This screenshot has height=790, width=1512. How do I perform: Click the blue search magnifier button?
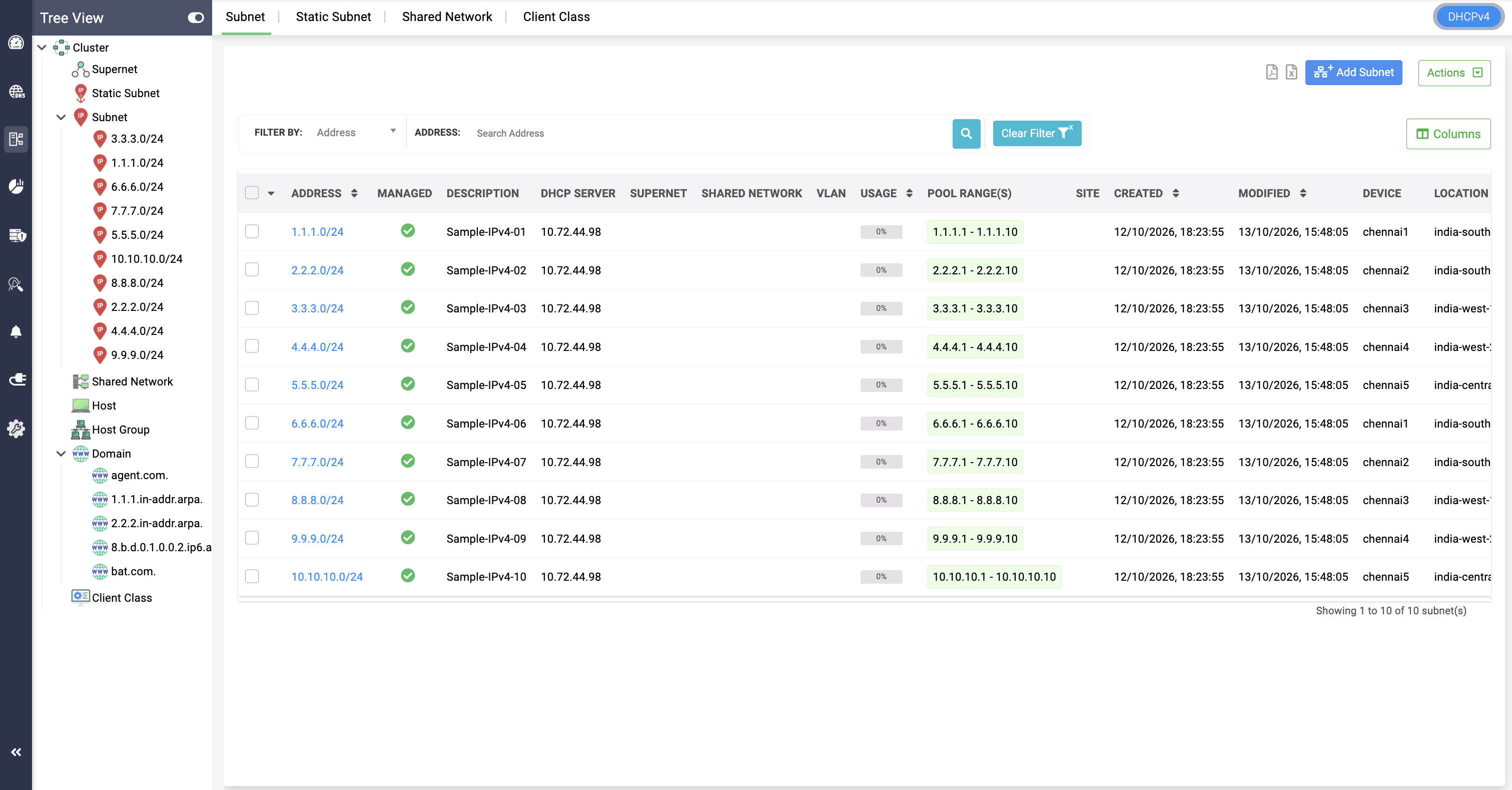(x=966, y=133)
